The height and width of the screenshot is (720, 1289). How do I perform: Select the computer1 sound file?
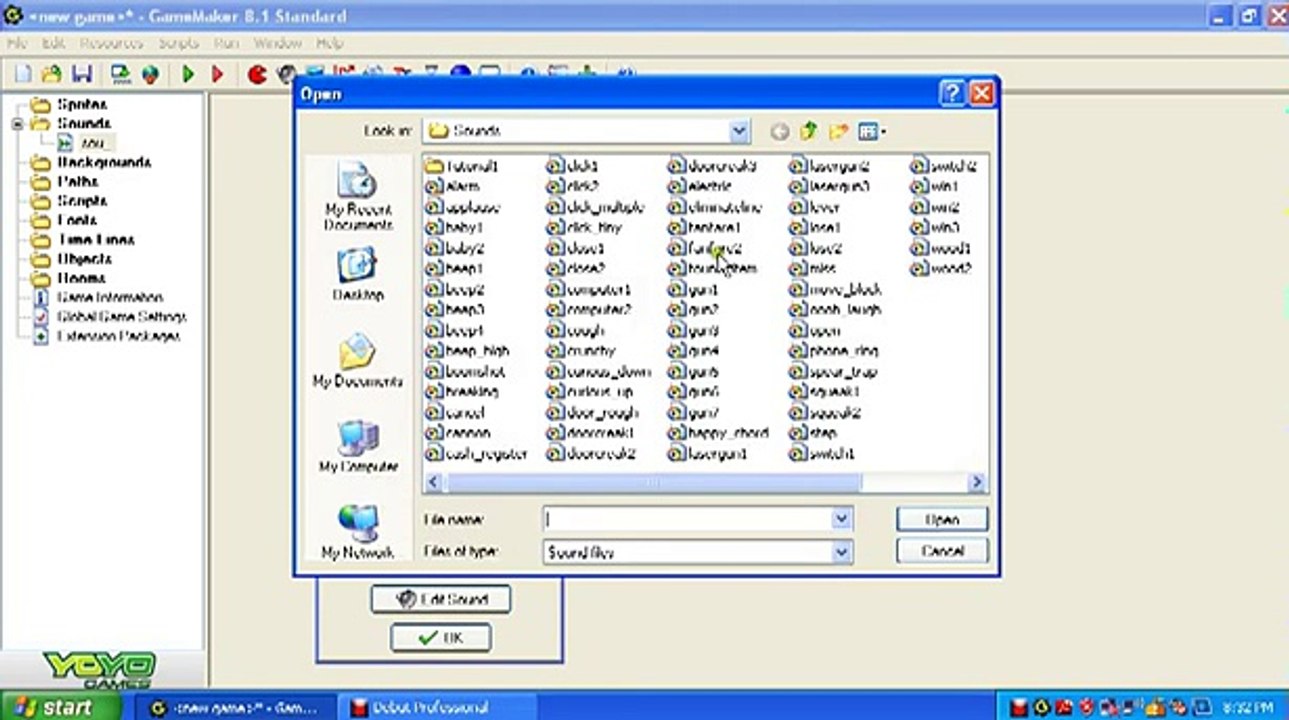pyautogui.click(x=589, y=289)
